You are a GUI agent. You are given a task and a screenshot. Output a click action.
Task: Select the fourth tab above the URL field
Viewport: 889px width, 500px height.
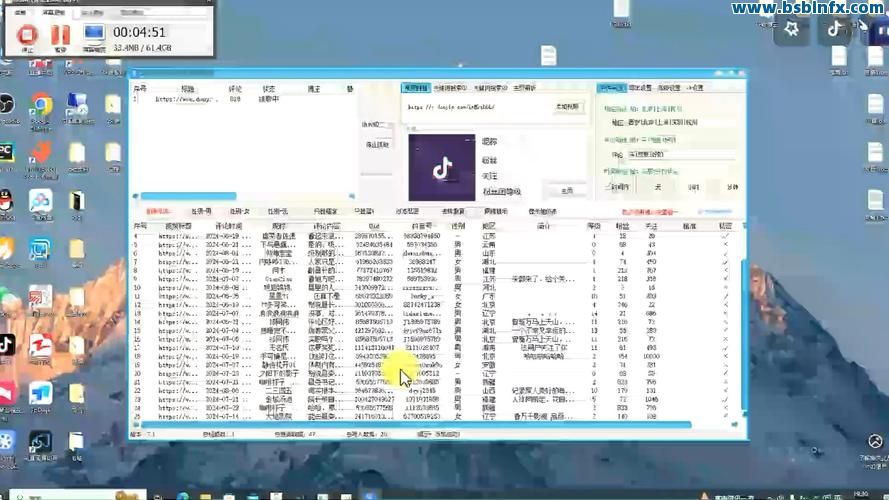click(524, 88)
